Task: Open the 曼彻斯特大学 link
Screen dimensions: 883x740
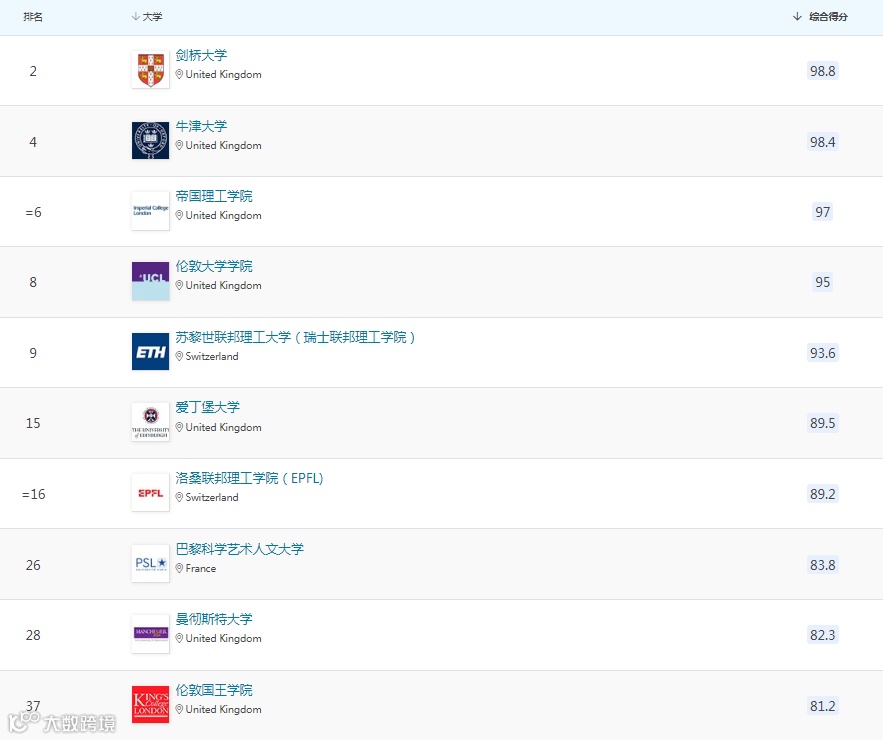Action: 214,619
